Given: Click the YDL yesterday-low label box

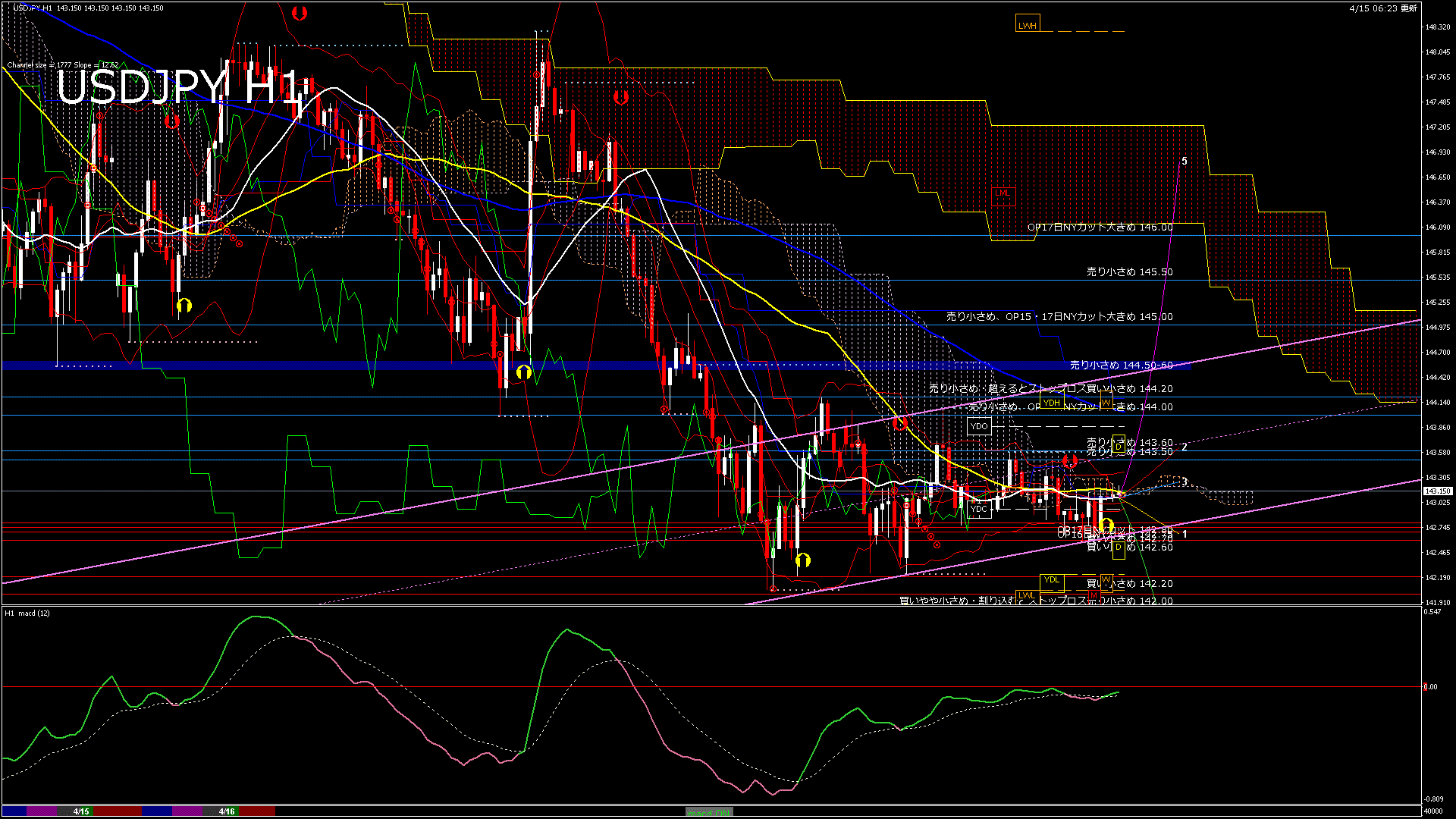Looking at the screenshot, I should 1051,580.
